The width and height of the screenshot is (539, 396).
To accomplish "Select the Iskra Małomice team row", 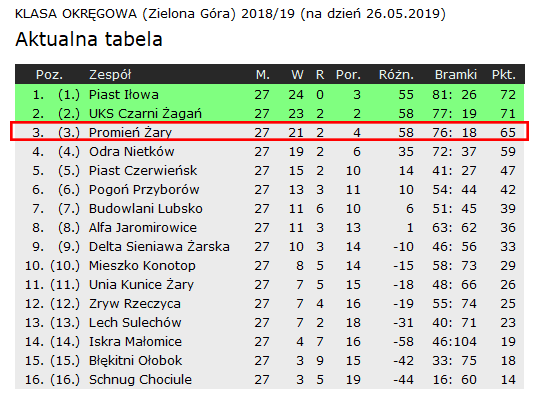I will [270, 342].
